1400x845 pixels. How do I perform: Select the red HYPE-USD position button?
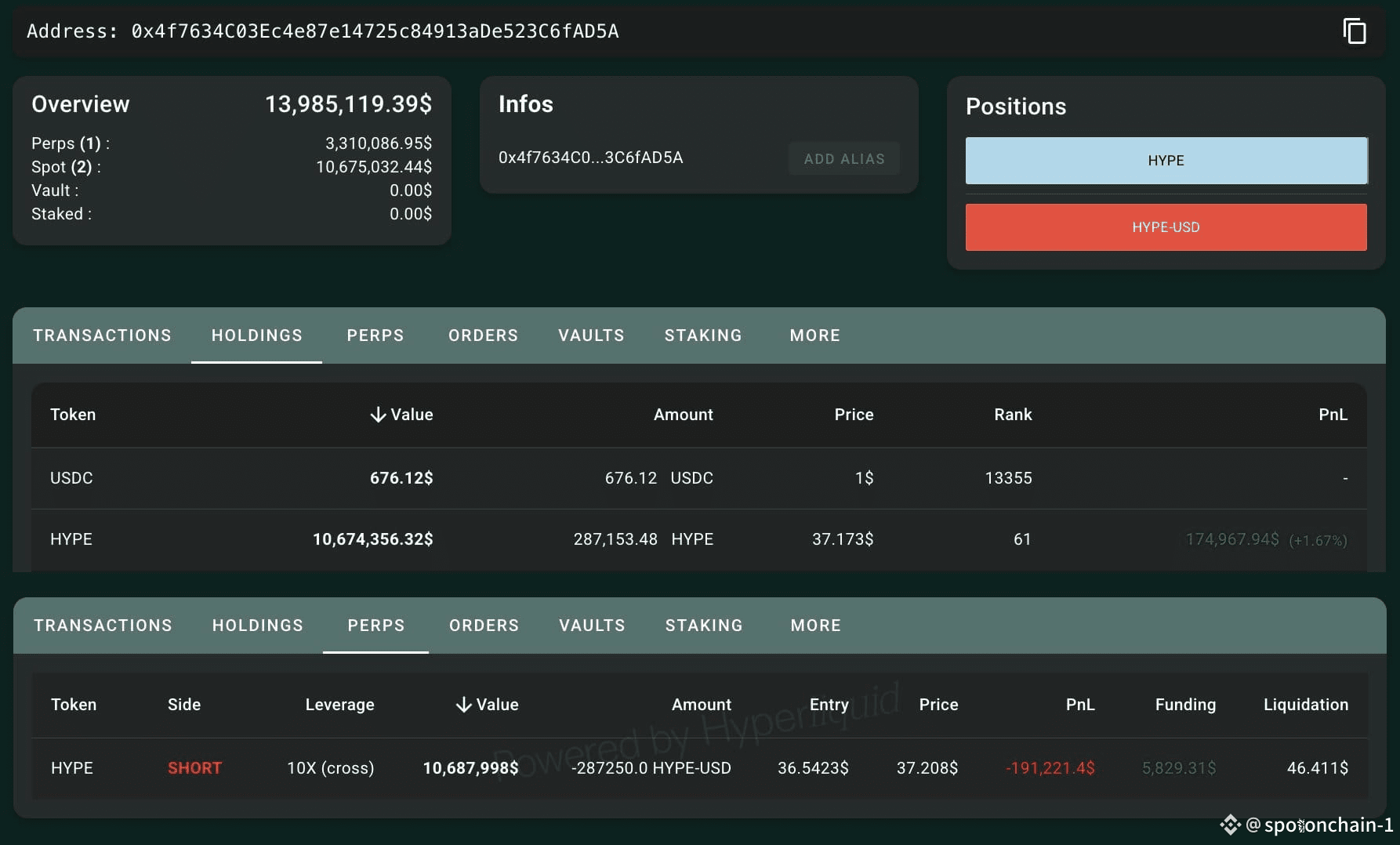(1166, 227)
